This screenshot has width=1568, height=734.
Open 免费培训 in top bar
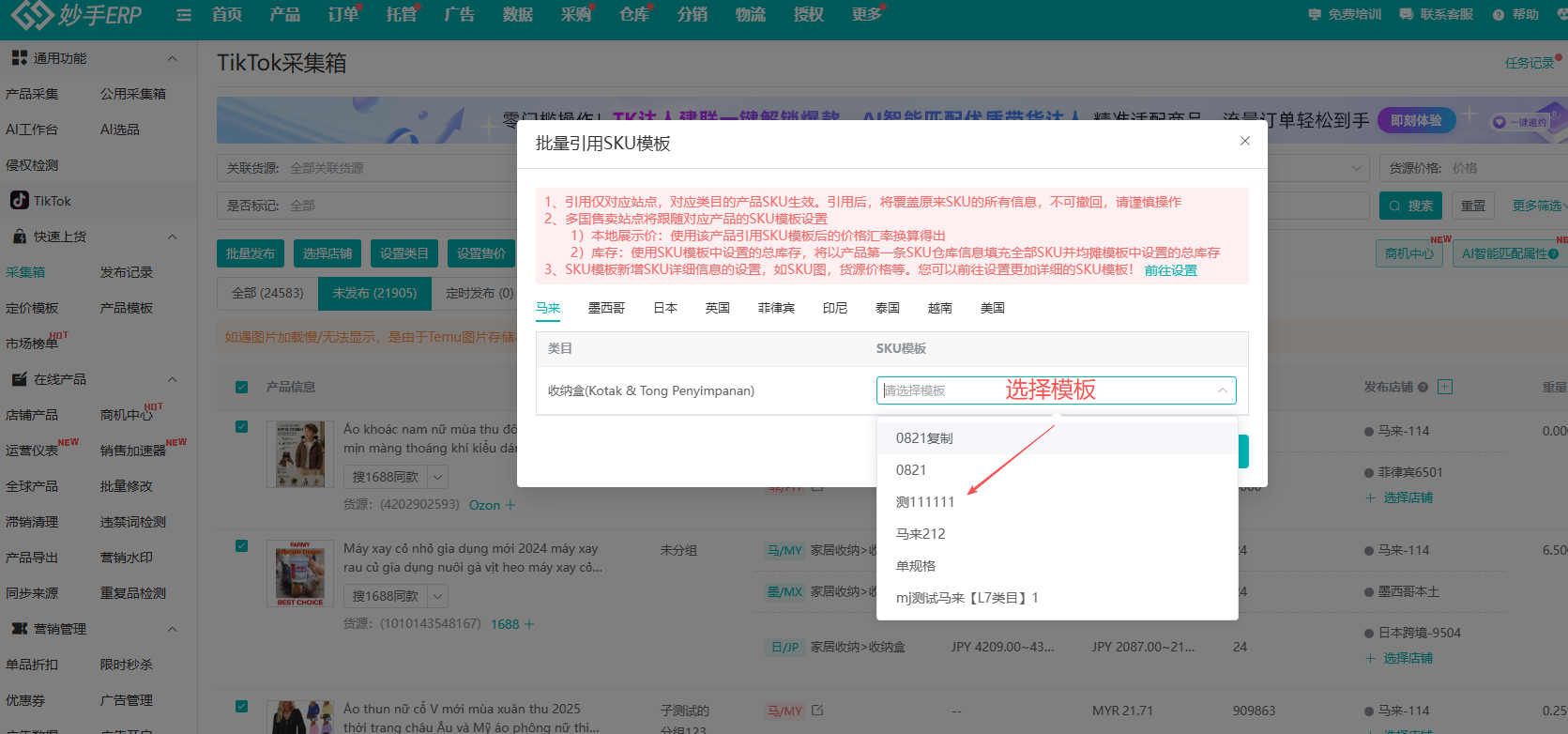point(1345,14)
